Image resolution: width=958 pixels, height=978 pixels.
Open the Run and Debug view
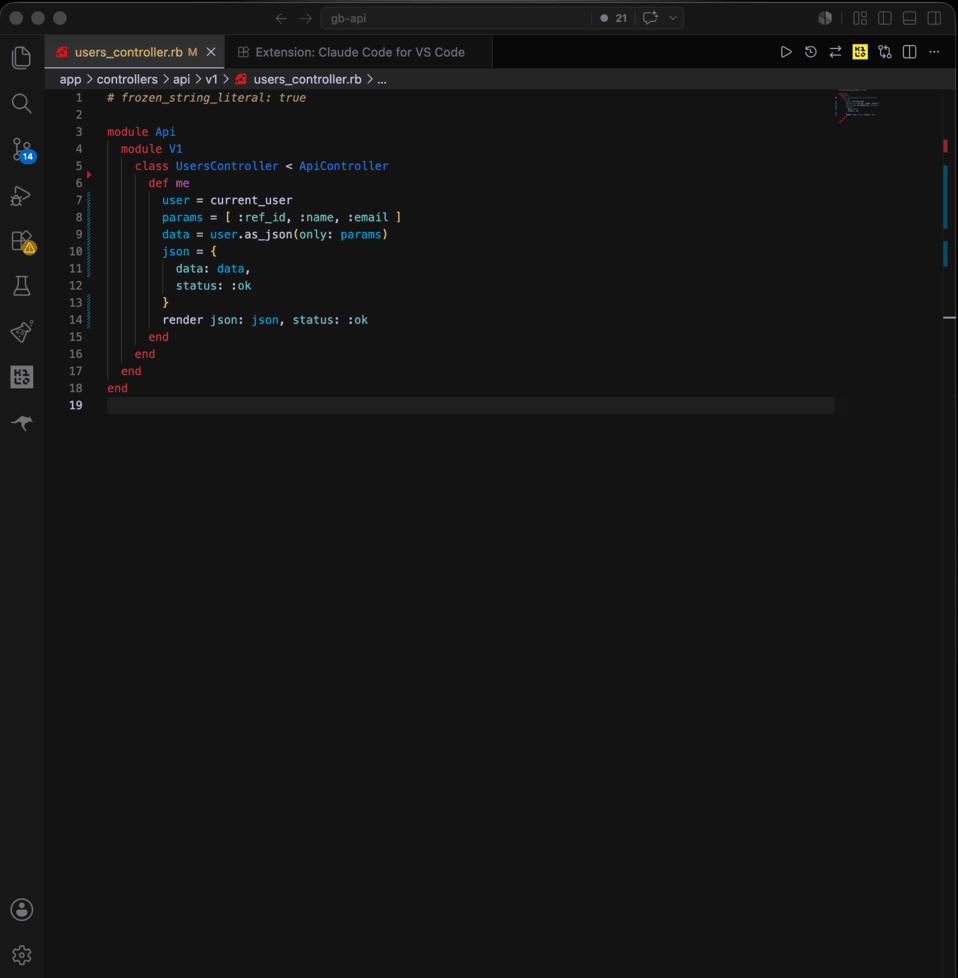pos(21,196)
